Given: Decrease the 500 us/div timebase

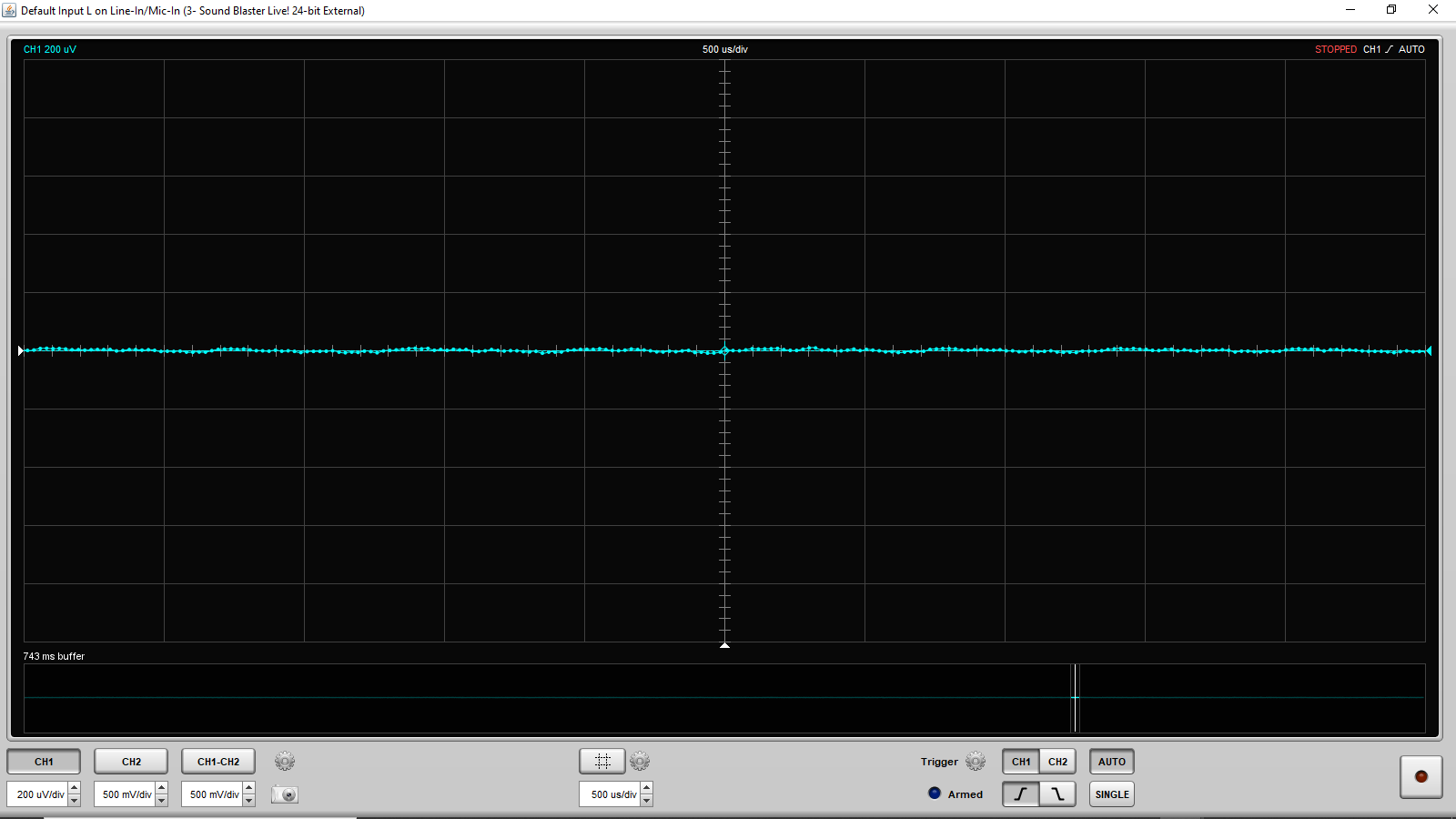Looking at the screenshot, I should pyautogui.click(x=647, y=801).
